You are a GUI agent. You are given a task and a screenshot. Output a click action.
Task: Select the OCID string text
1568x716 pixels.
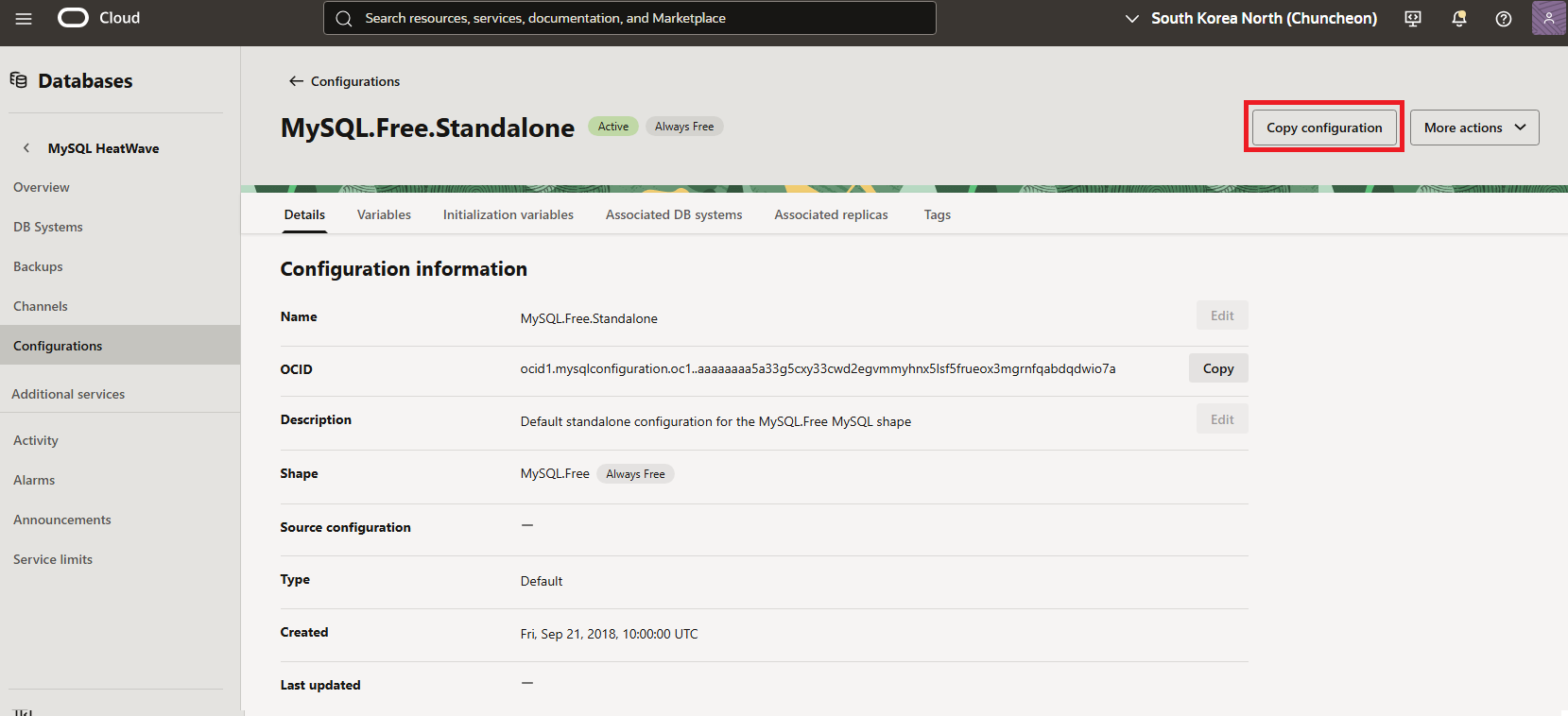click(x=818, y=368)
